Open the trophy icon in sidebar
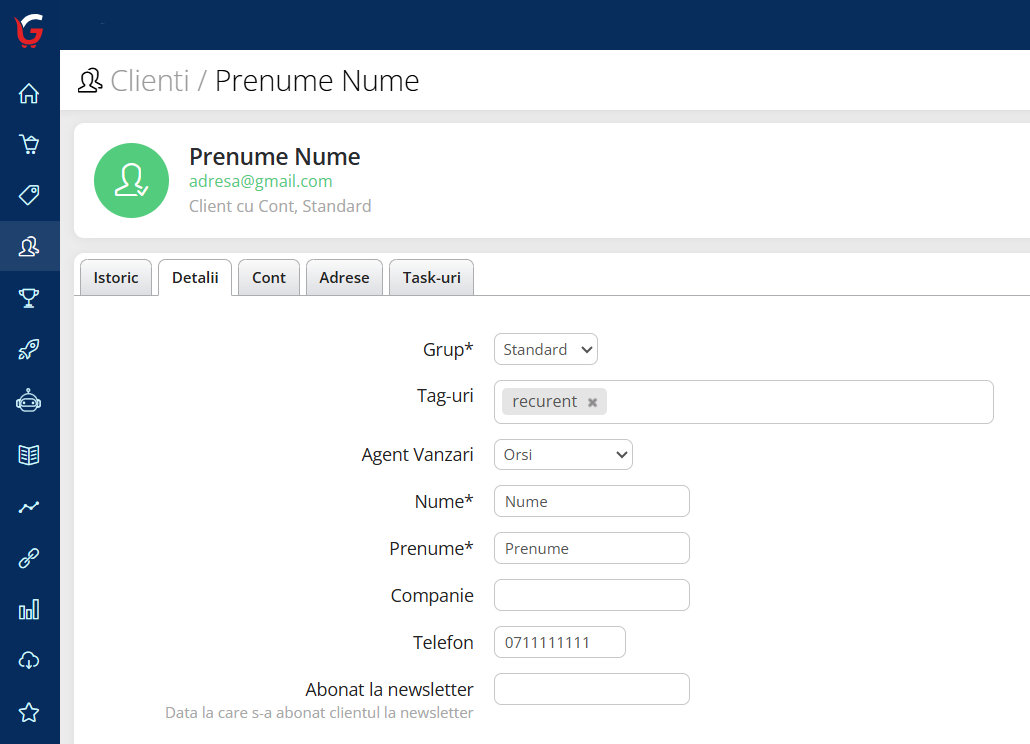This screenshot has height=744, width=1030. pos(29,298)
